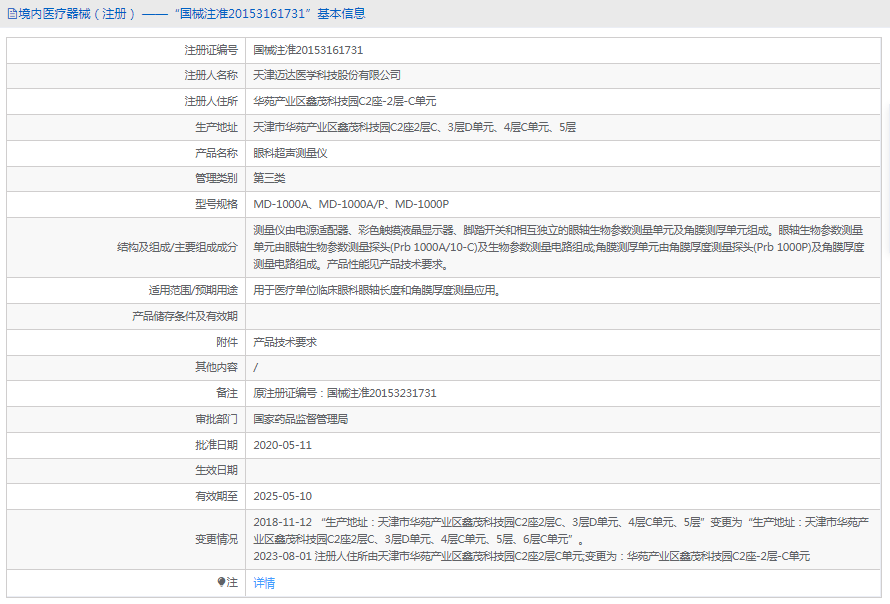Click the model list starting with MD-1000A
The height and width of the screenshot is (604, 890).
351,204
